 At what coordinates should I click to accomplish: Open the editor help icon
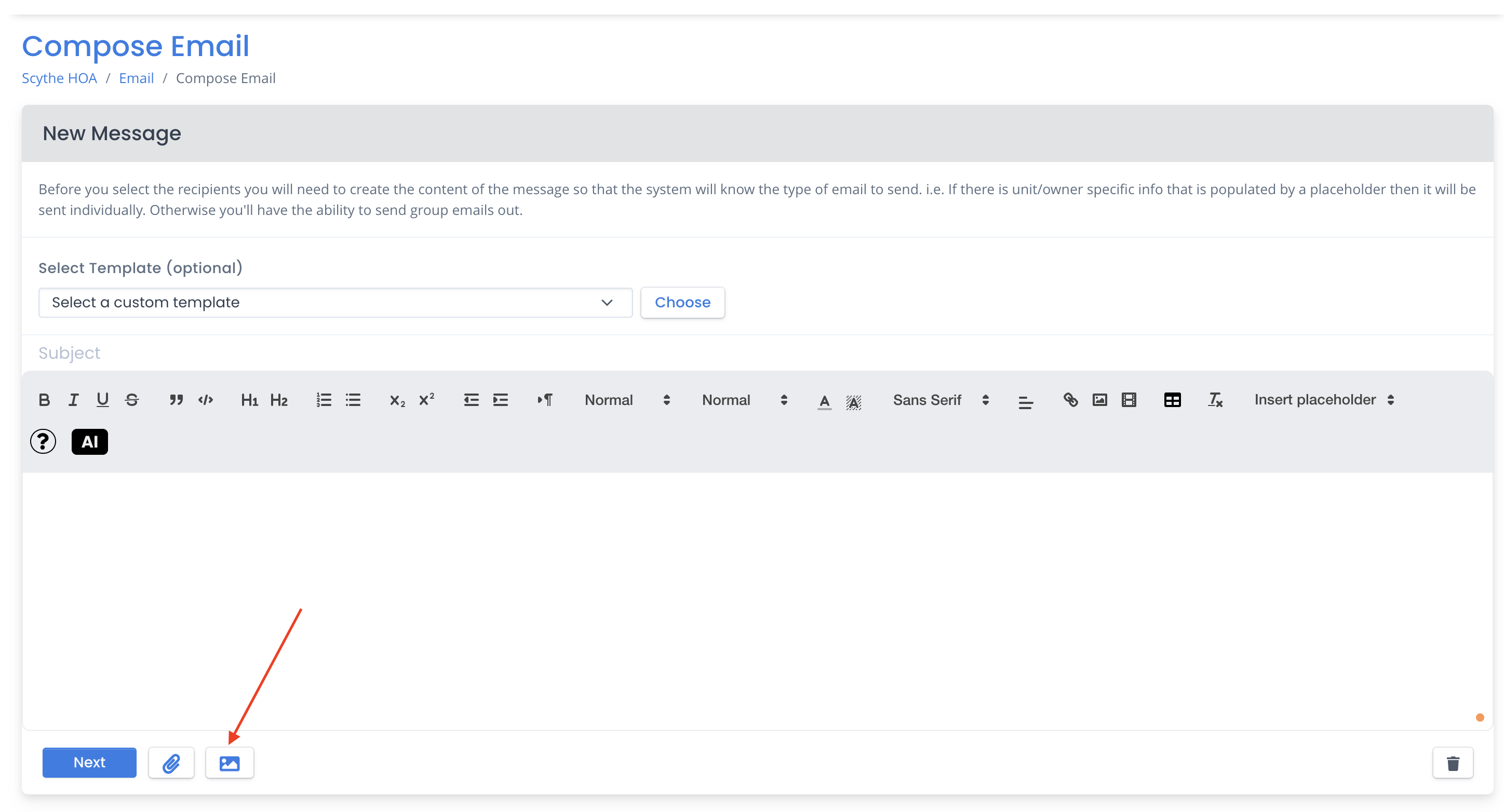point(43,442)
